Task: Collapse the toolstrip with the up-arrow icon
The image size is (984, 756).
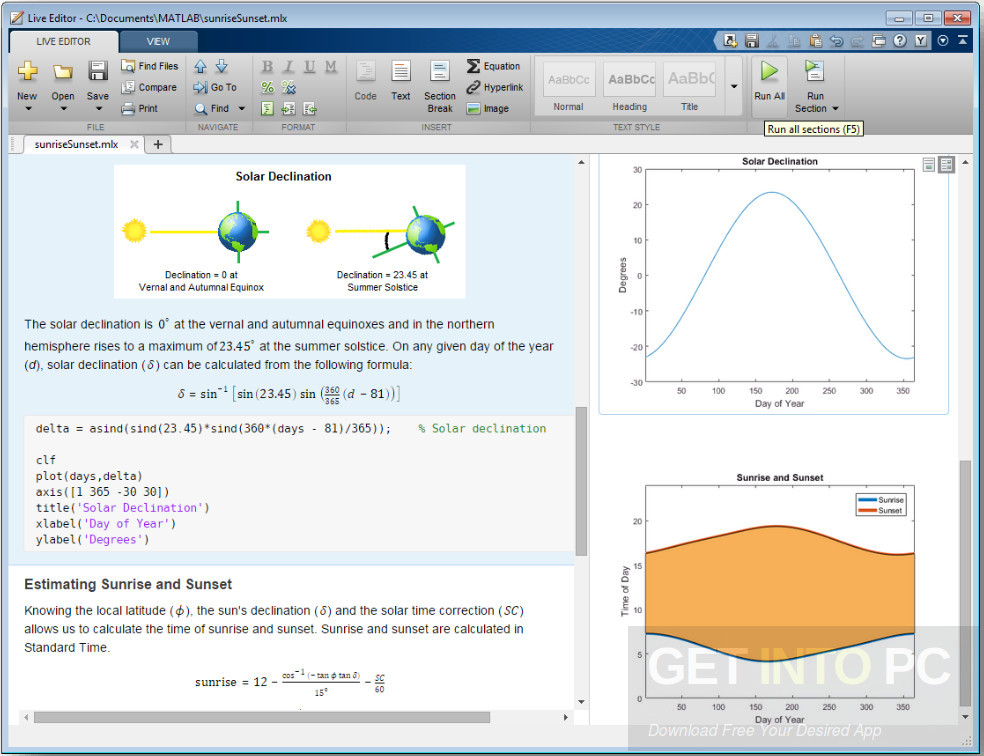Action: (x=963, y=40)
